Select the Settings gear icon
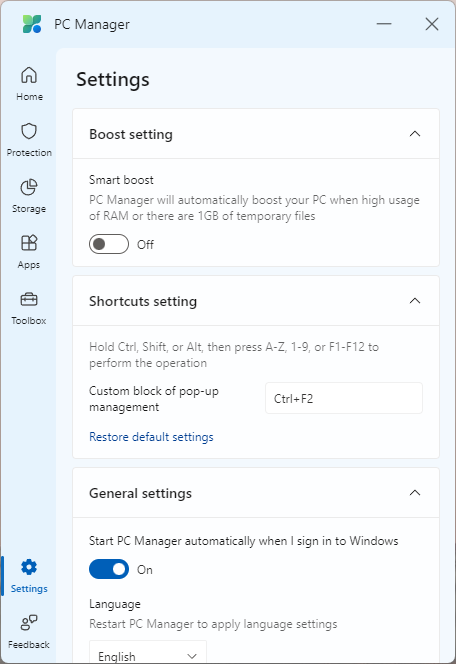The height and width of the screenshot is (664, 456). tap(29, 567)
